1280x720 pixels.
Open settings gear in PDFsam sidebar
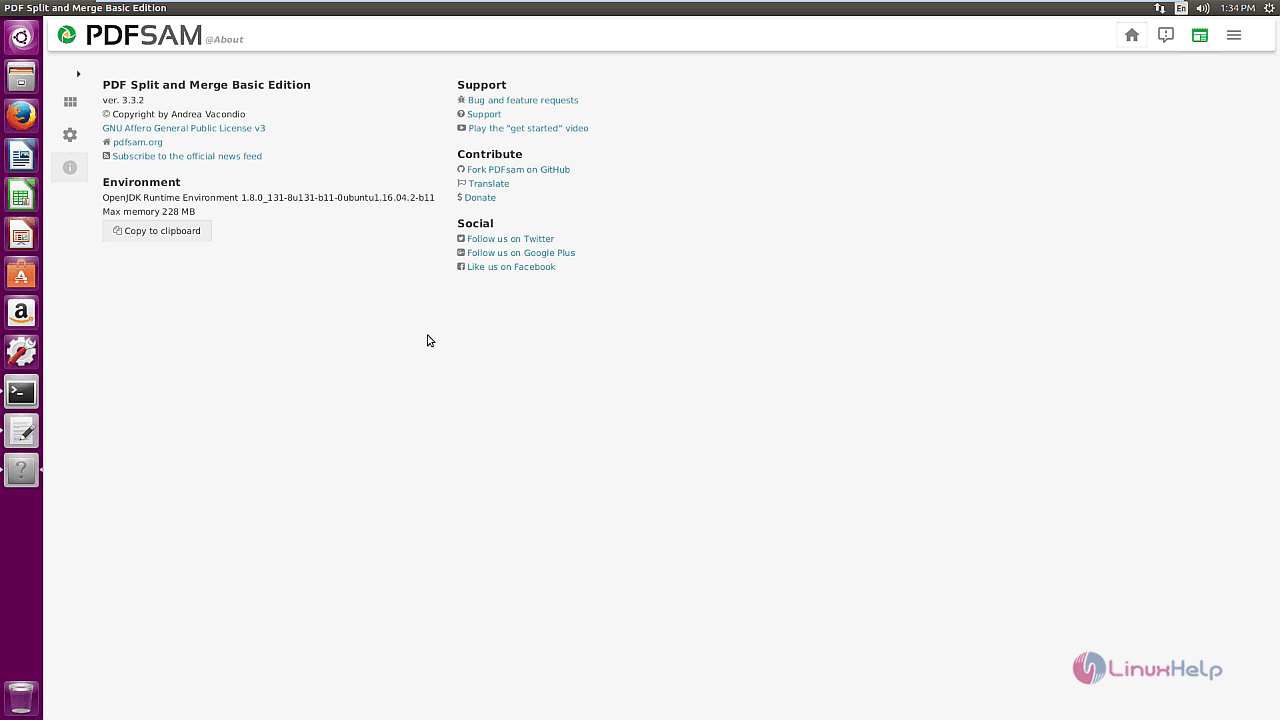pos(70,135)
